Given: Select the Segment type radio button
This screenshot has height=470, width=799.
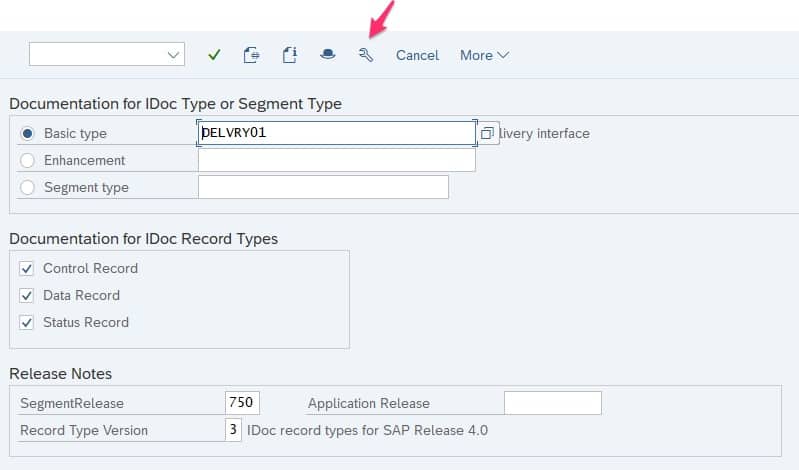Looking at the screenshot, I should [27, 187].
